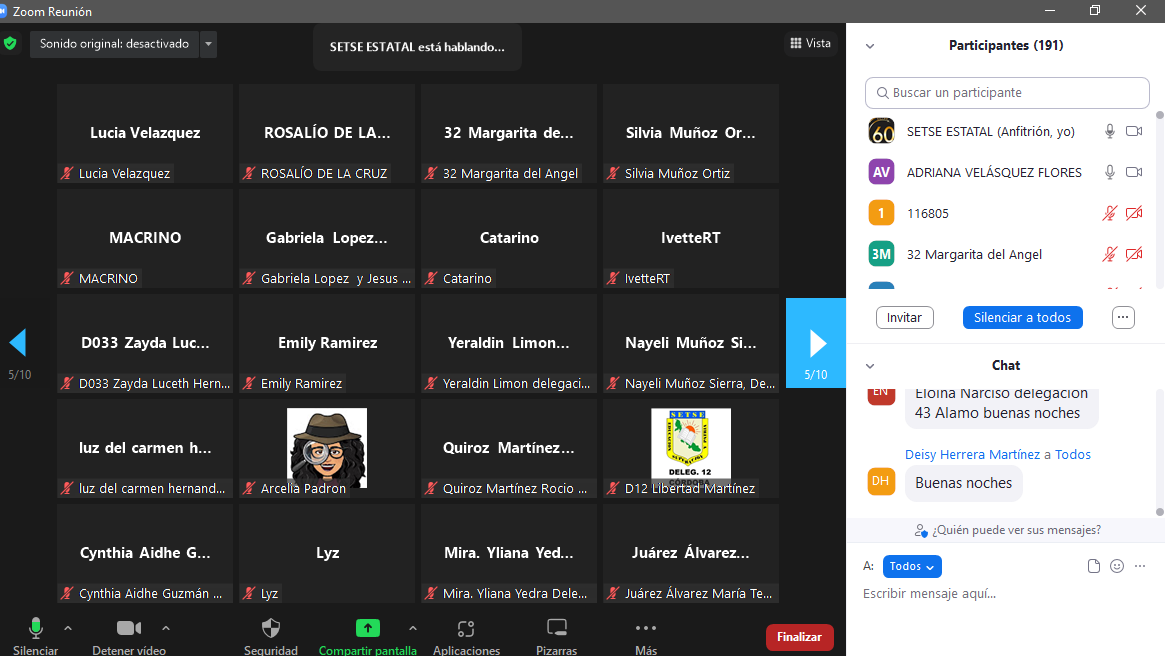Expand audio options caret beside Silenciar
Screen dimensions: 1165x656
(68, 629)
